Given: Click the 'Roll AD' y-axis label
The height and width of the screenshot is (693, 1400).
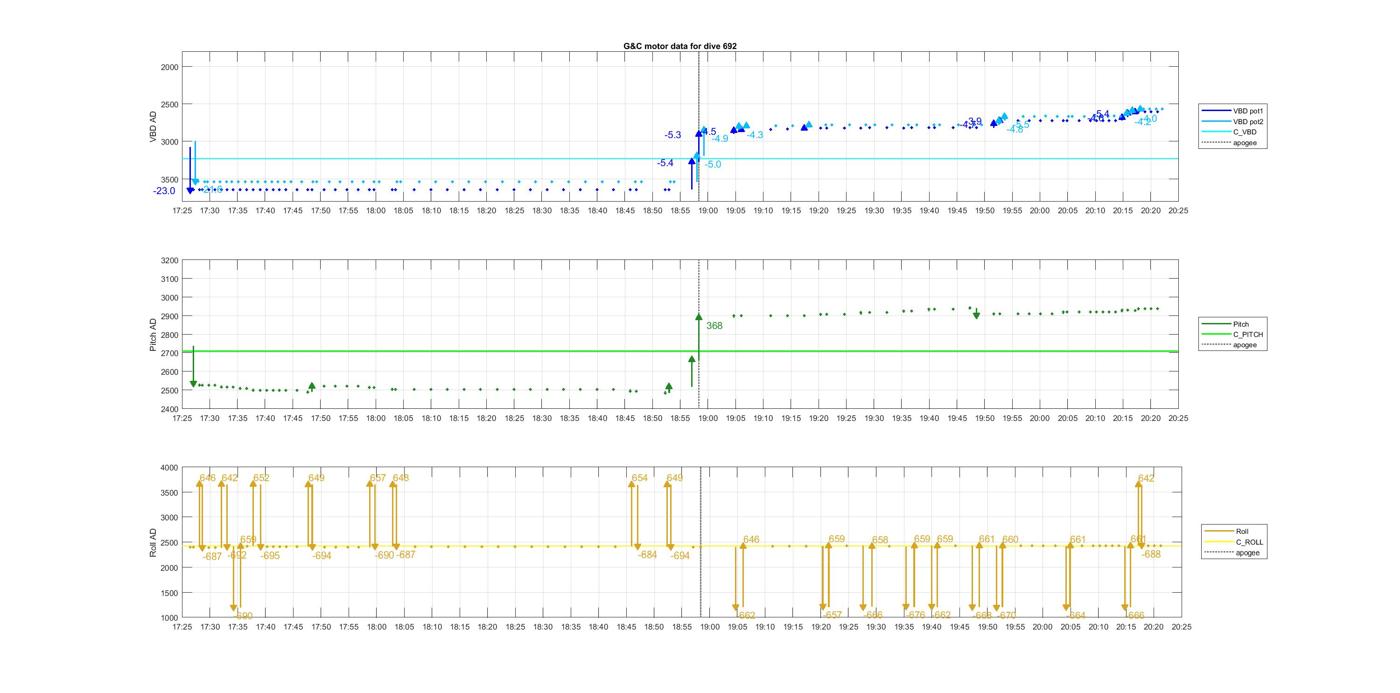Looking at the screenshot, I should [154, 543].
